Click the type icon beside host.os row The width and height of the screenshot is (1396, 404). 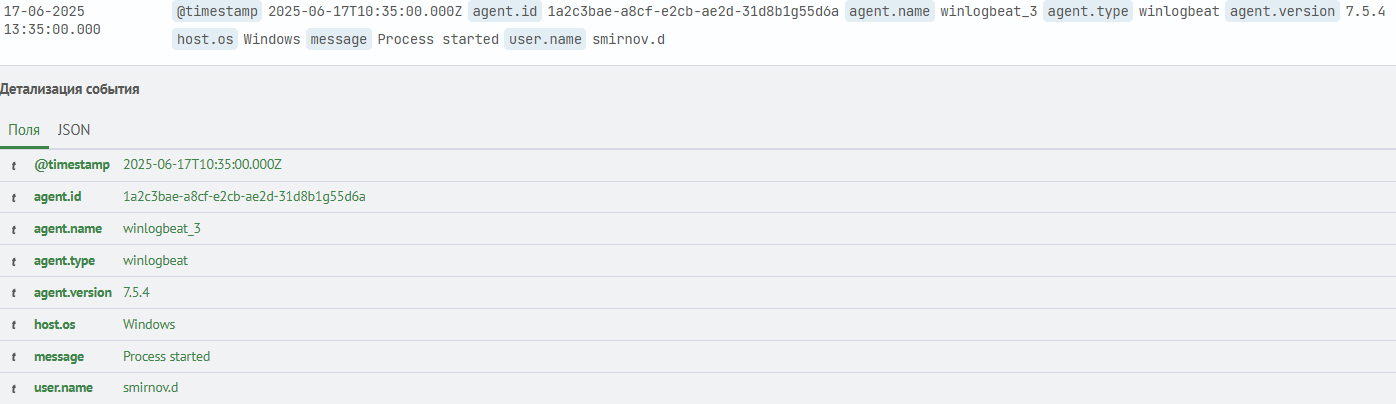point(14,325)
